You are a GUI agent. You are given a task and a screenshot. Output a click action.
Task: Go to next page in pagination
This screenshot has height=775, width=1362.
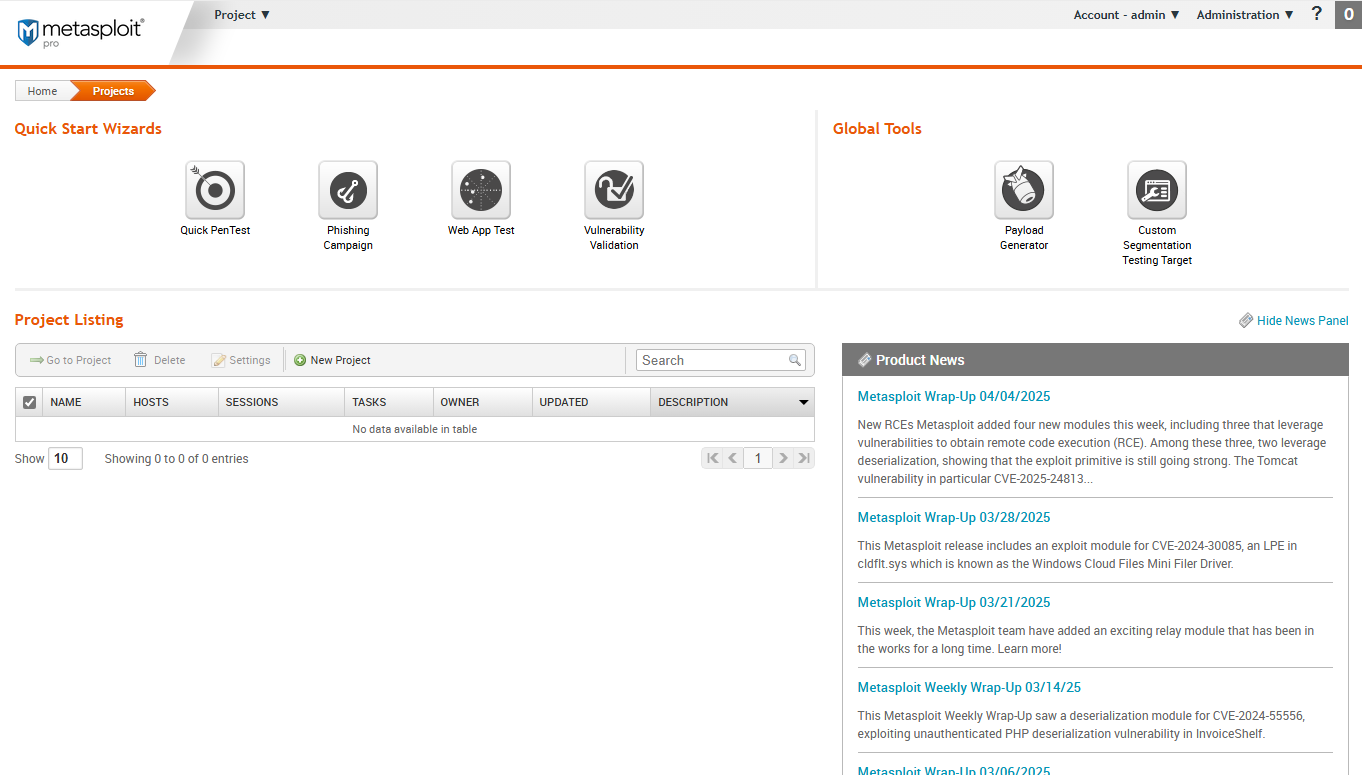783,458
